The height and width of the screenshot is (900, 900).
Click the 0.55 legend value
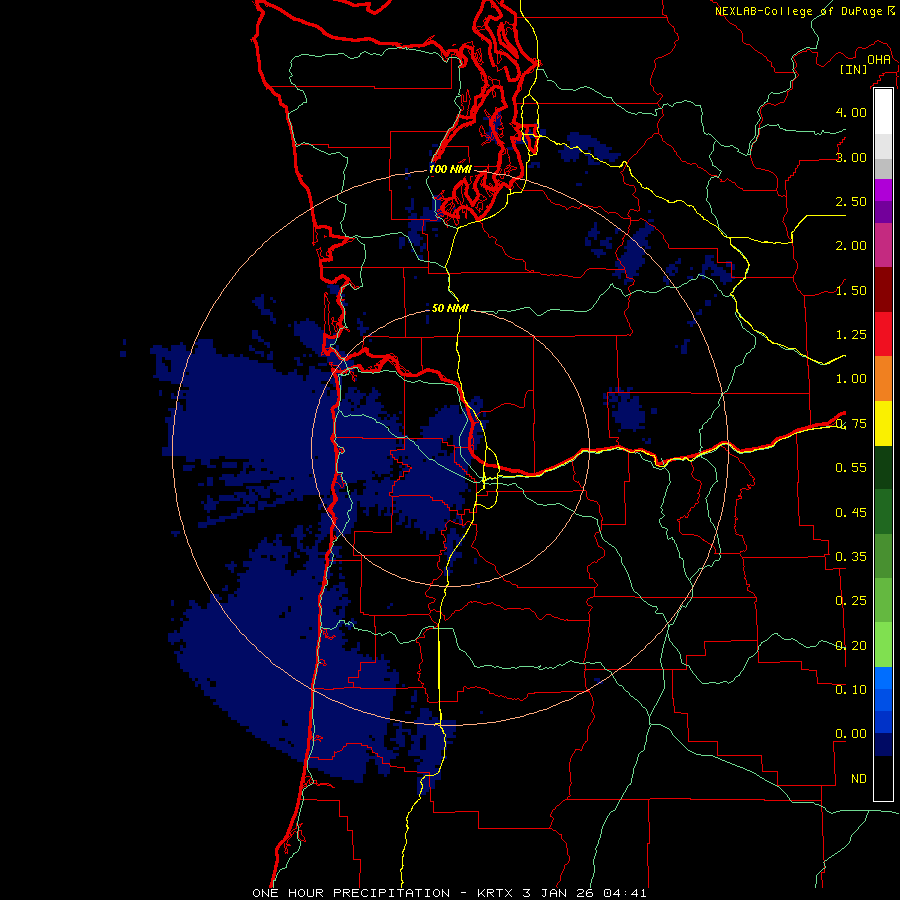coord(851,468)
